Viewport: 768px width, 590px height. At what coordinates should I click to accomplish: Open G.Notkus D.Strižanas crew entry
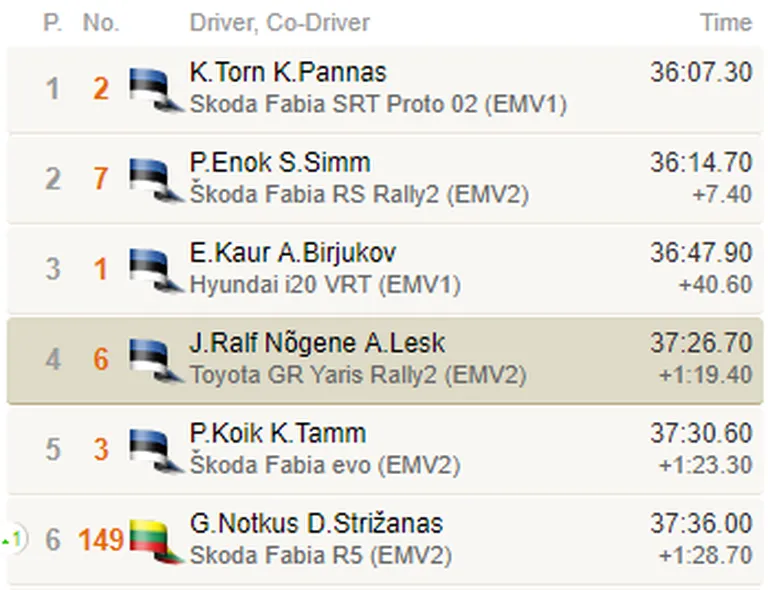tap(316, 523)
